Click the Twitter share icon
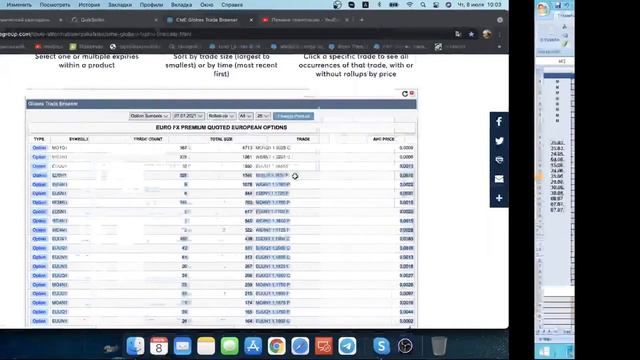This screenshot has width=640, height=360. point(499,141)
